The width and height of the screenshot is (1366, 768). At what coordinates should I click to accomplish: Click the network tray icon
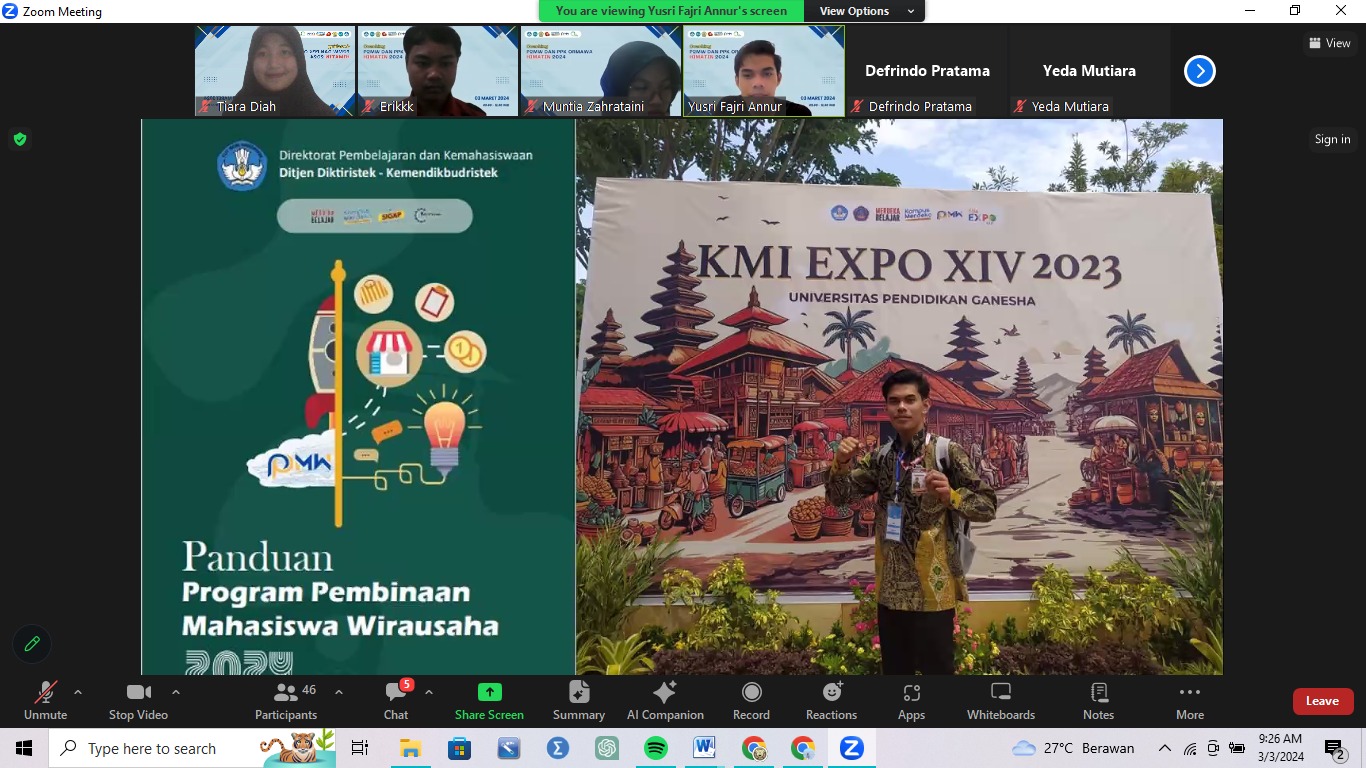coord(1190,748)
